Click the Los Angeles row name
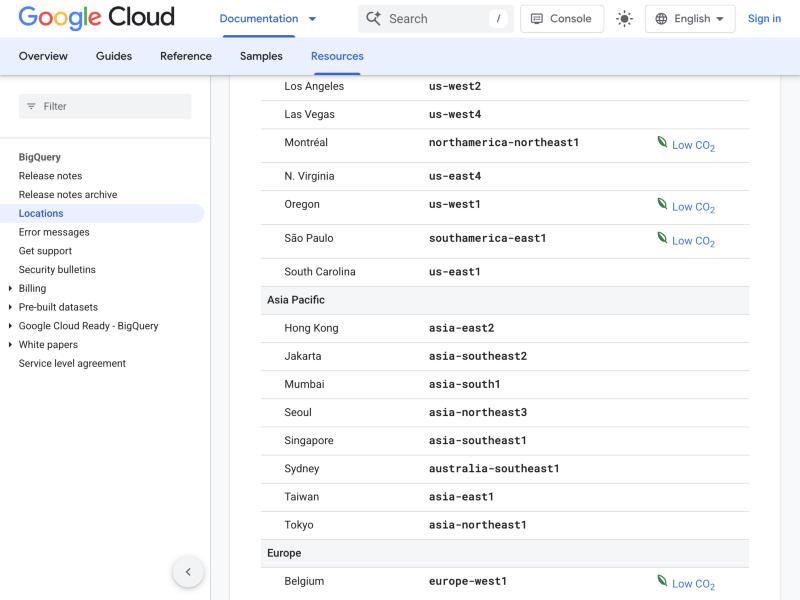Viewport: 800px width, 600px height. (x=314, y=86)
